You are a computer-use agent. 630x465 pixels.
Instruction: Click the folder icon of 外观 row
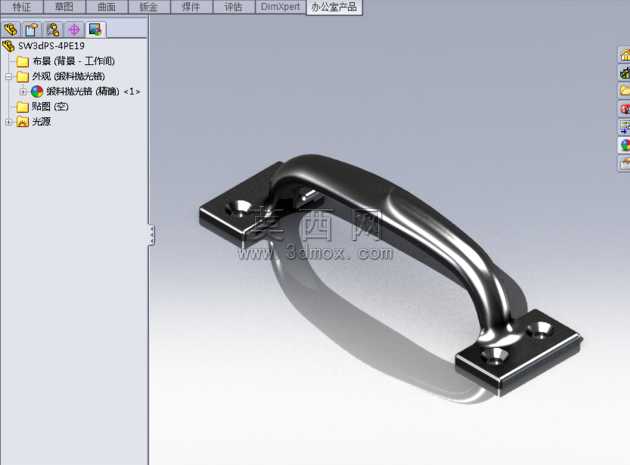pyautogui.click(x=22, y=76)
